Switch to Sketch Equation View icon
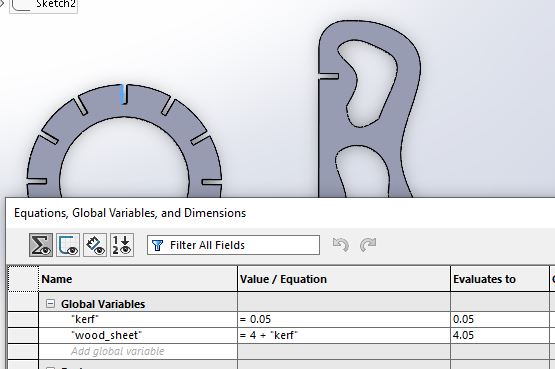The width and height of the screenshot is (555, 369). point(68,245)
